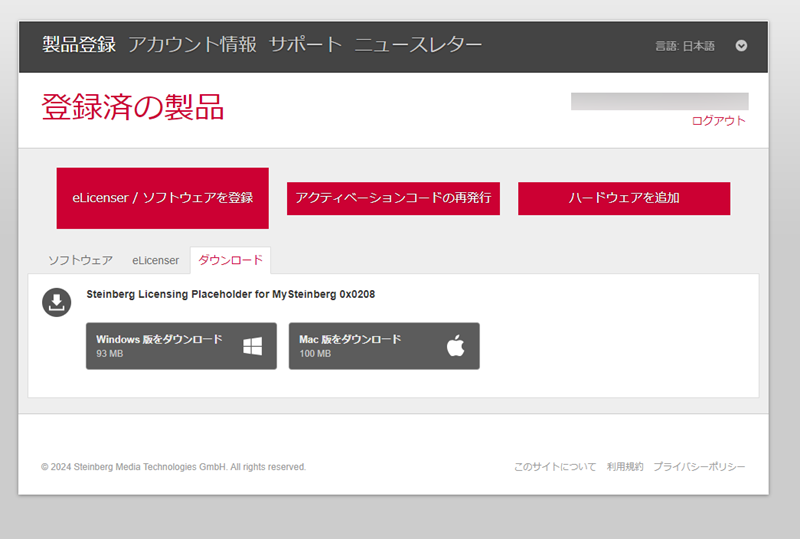Screen dimensions: 800x539
Task: Switch to the ソフトウェア tab
Action: tap(81, 260)
